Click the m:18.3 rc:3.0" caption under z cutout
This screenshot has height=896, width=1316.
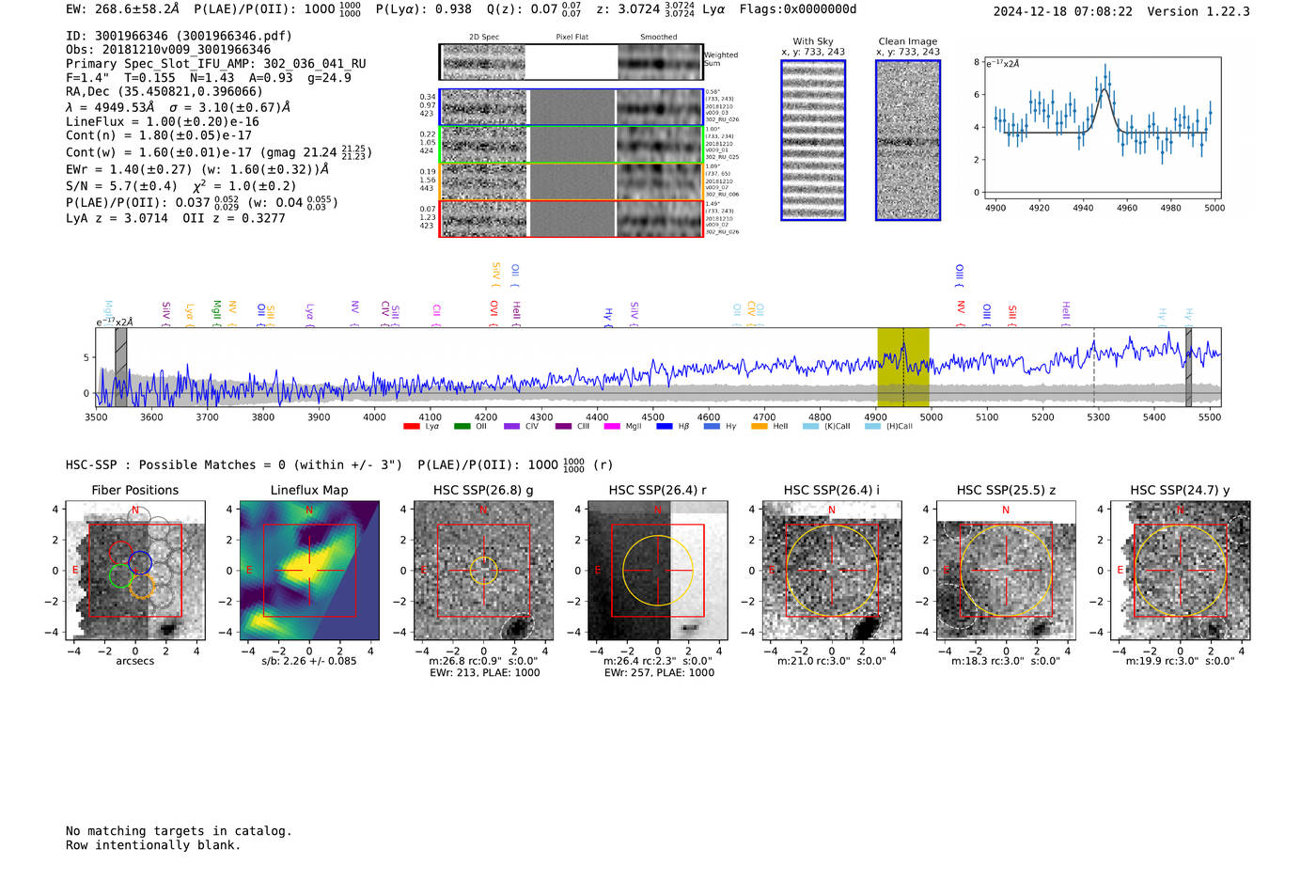(x=1006, y=661)
